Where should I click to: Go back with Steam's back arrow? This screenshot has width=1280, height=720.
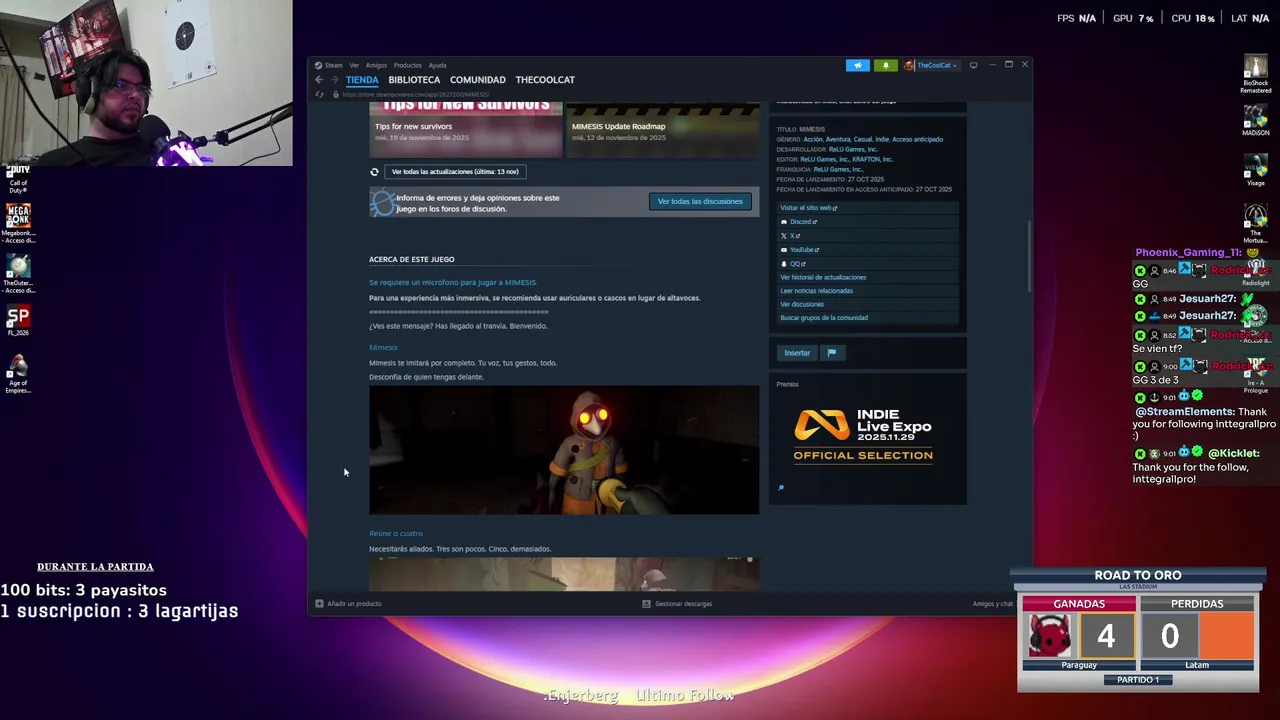tap(319, 80)
